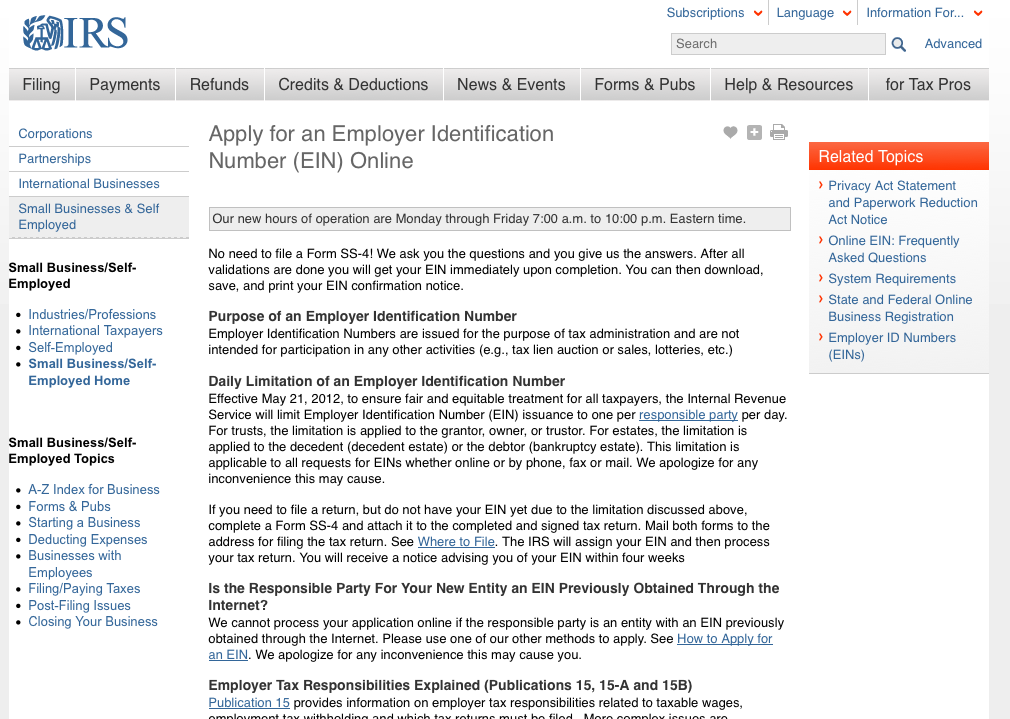This screenshot has height=719, width=1010.
Task: Print the page using the printer icon
Action: (779, 132)
